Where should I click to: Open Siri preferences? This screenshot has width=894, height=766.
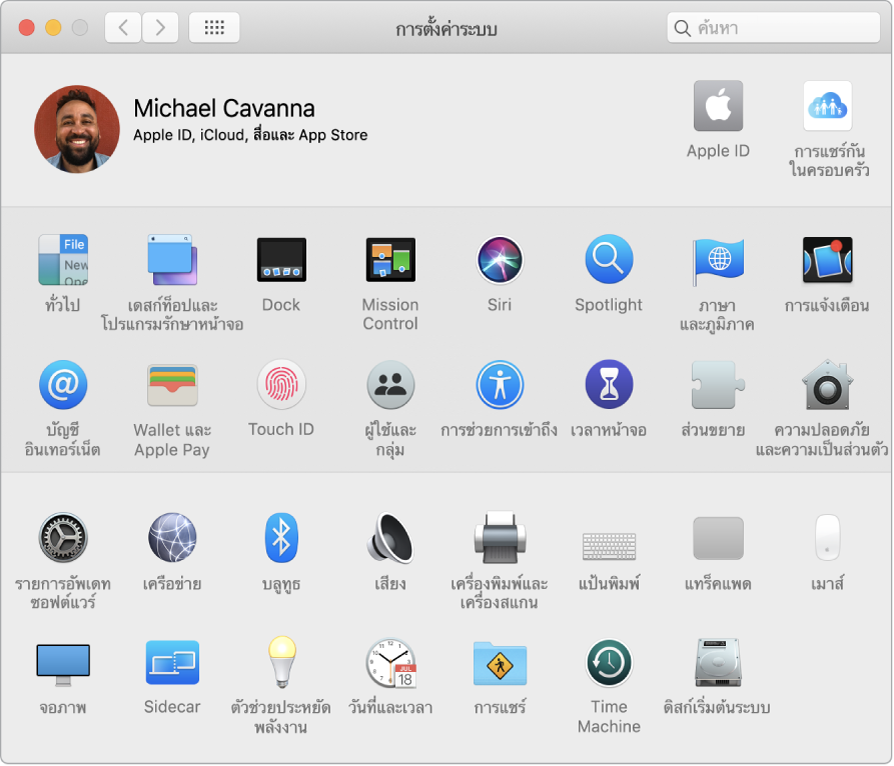tap(499, 260)
